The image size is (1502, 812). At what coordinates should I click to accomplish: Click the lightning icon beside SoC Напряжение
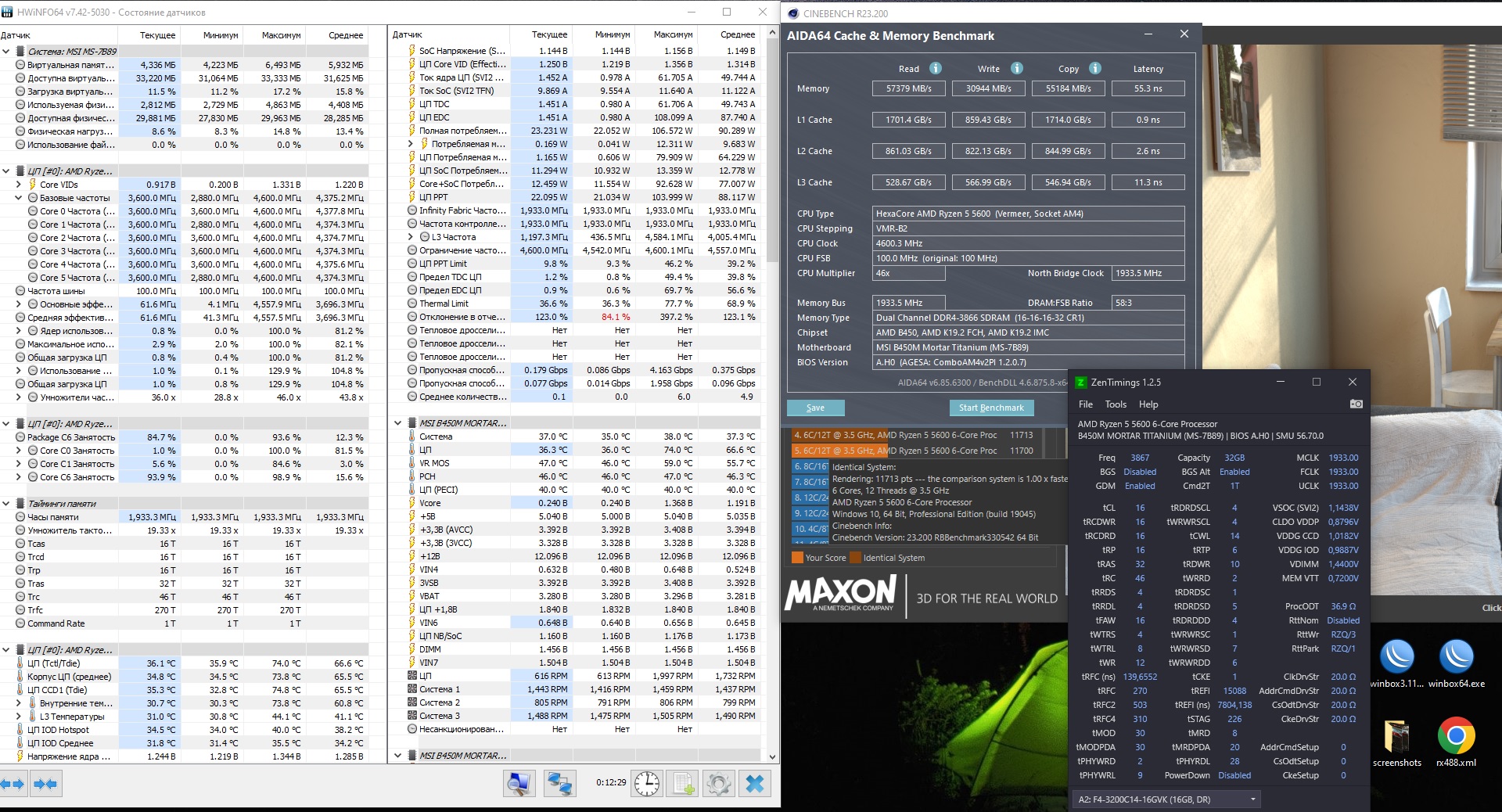click(411, 51)
